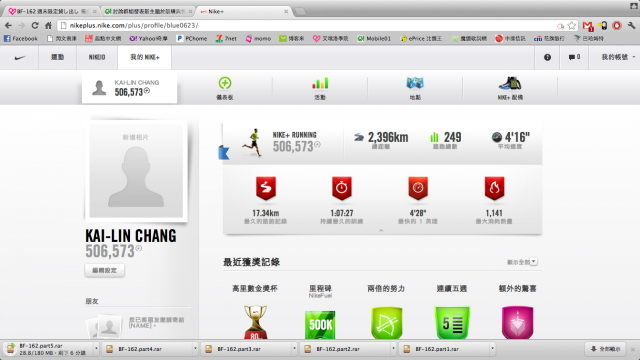Open dropdown arrow for BF-162.part5.rar download
640x360 pixels.
point(96,349)
